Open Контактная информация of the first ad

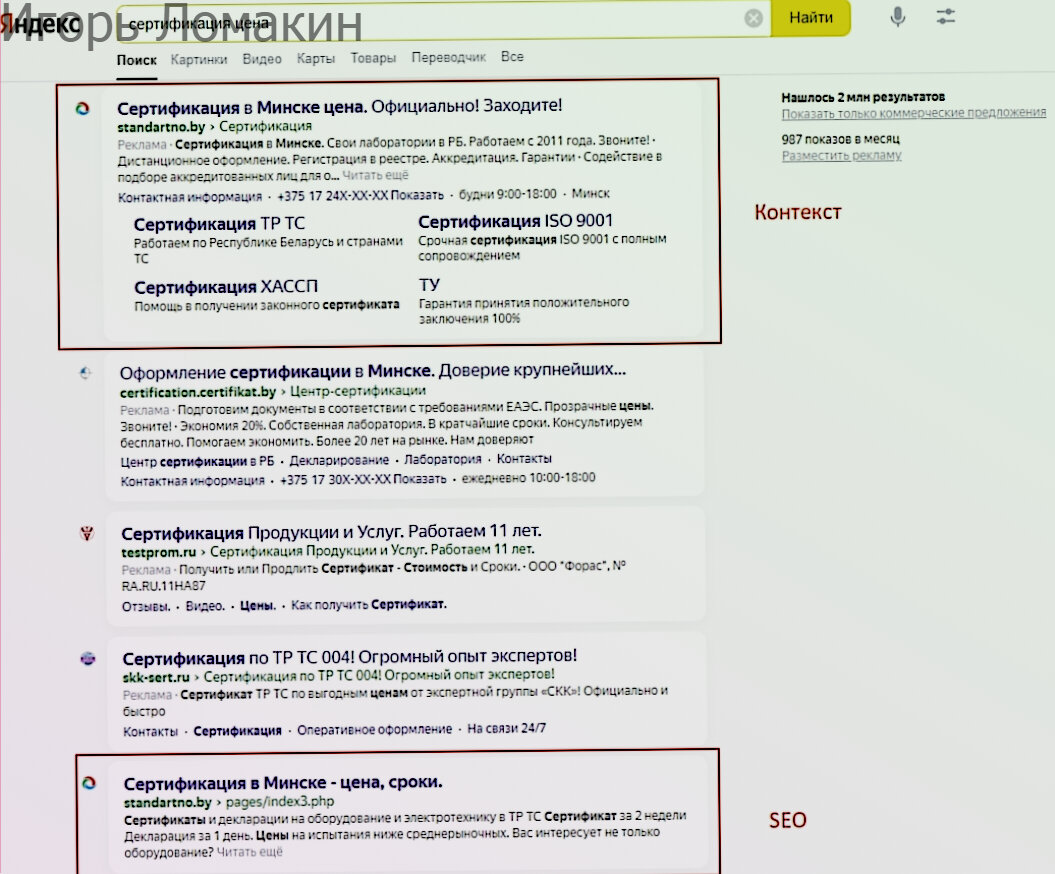(x=190, y=197)
